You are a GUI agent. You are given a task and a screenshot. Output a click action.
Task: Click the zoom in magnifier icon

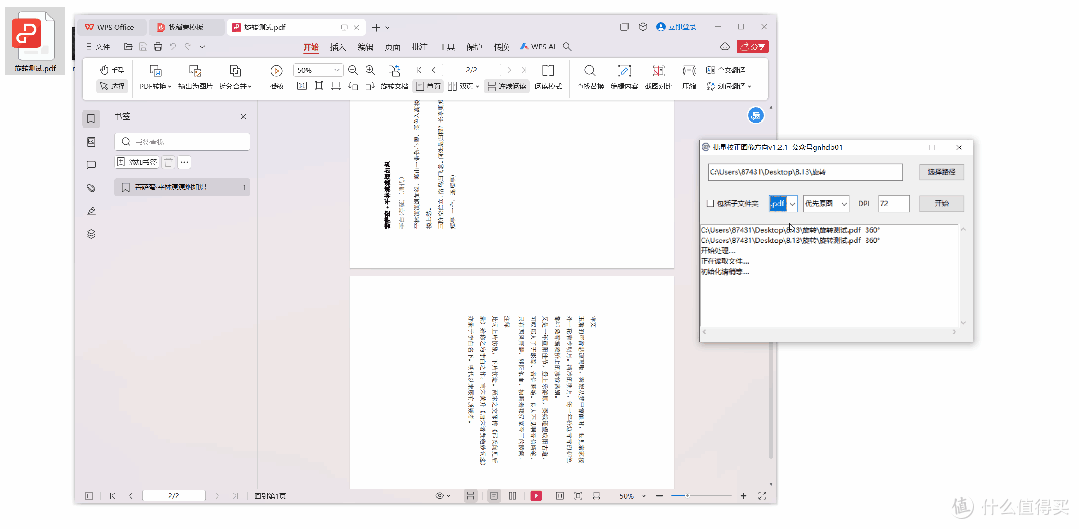[370, 69]
